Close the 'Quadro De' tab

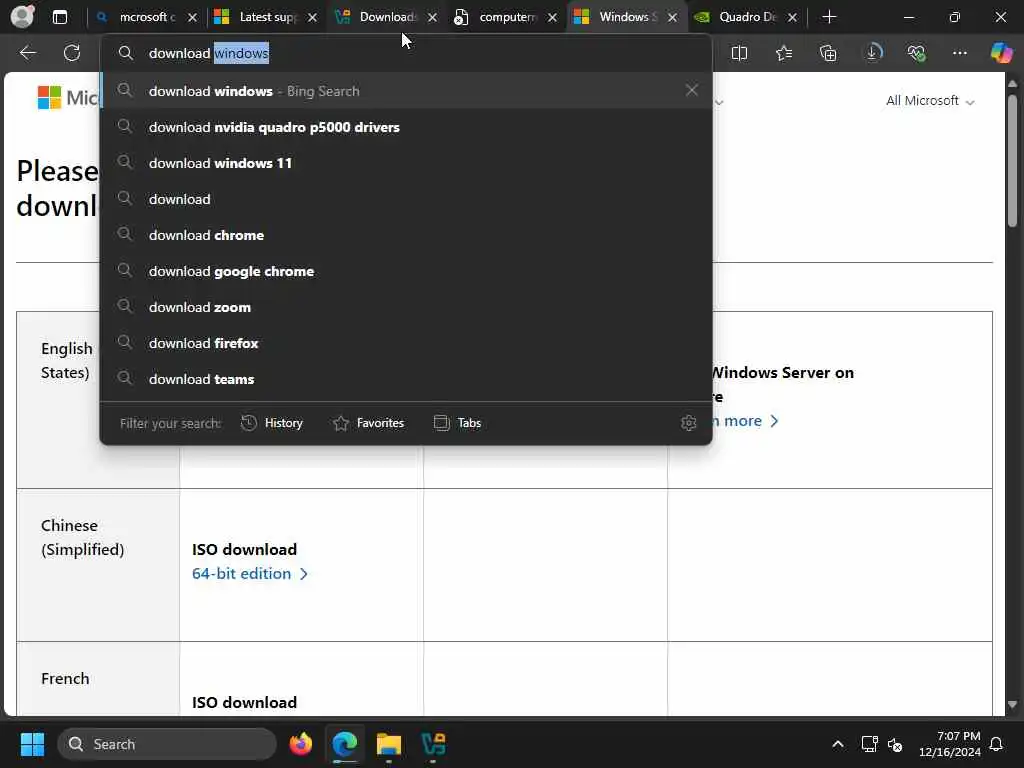[x=792, y=18]
